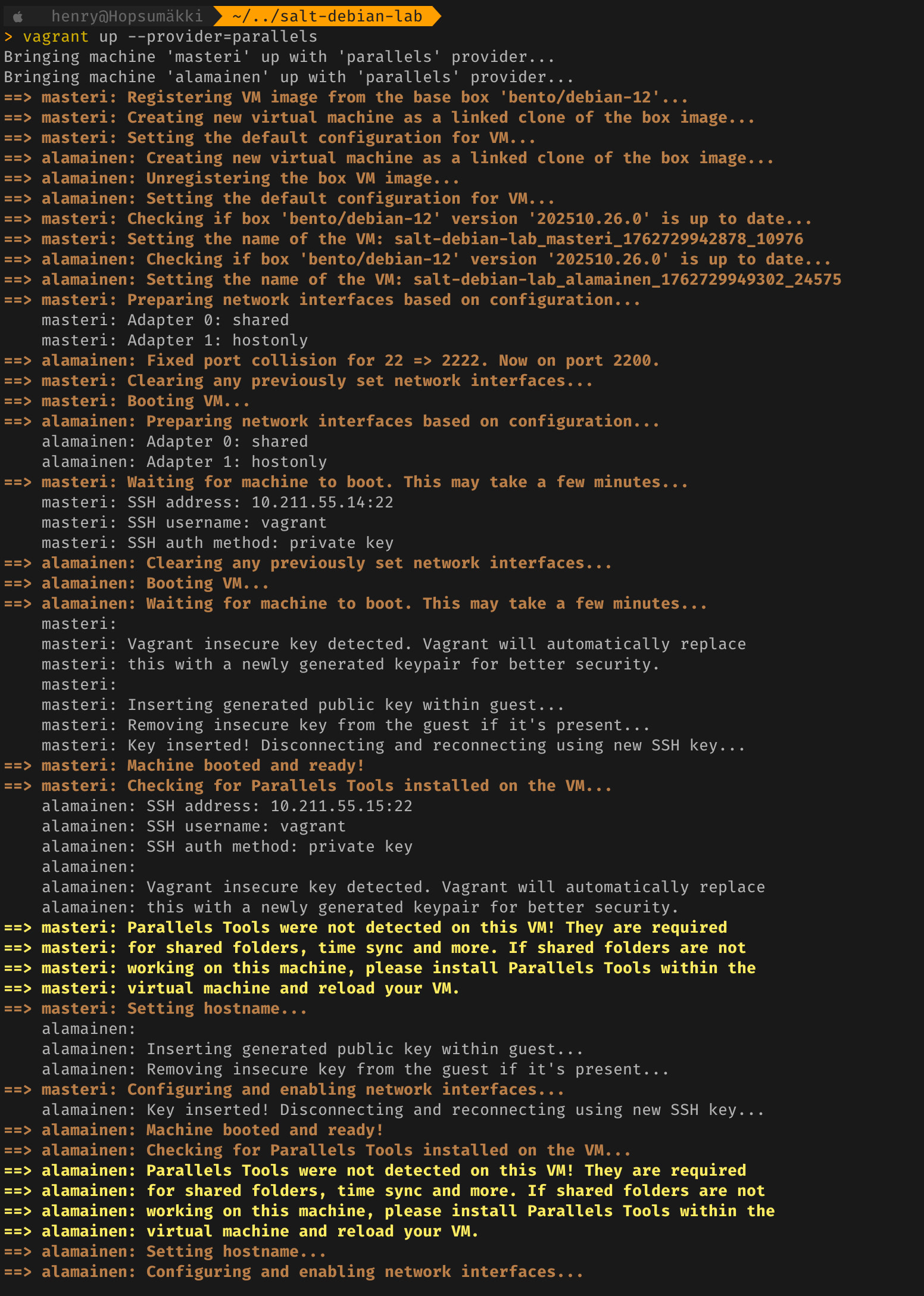
Task: Click 'masteri: Machine booted and ready!' line
Action: (x=202, y=766)
